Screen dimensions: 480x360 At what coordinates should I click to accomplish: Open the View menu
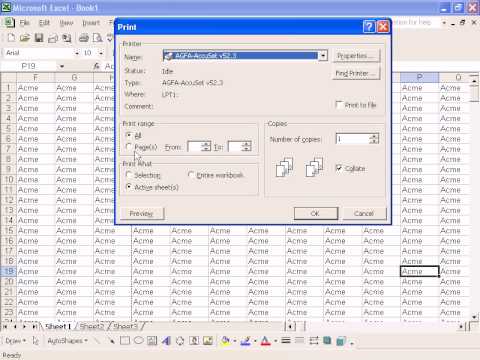coord(66,23)
